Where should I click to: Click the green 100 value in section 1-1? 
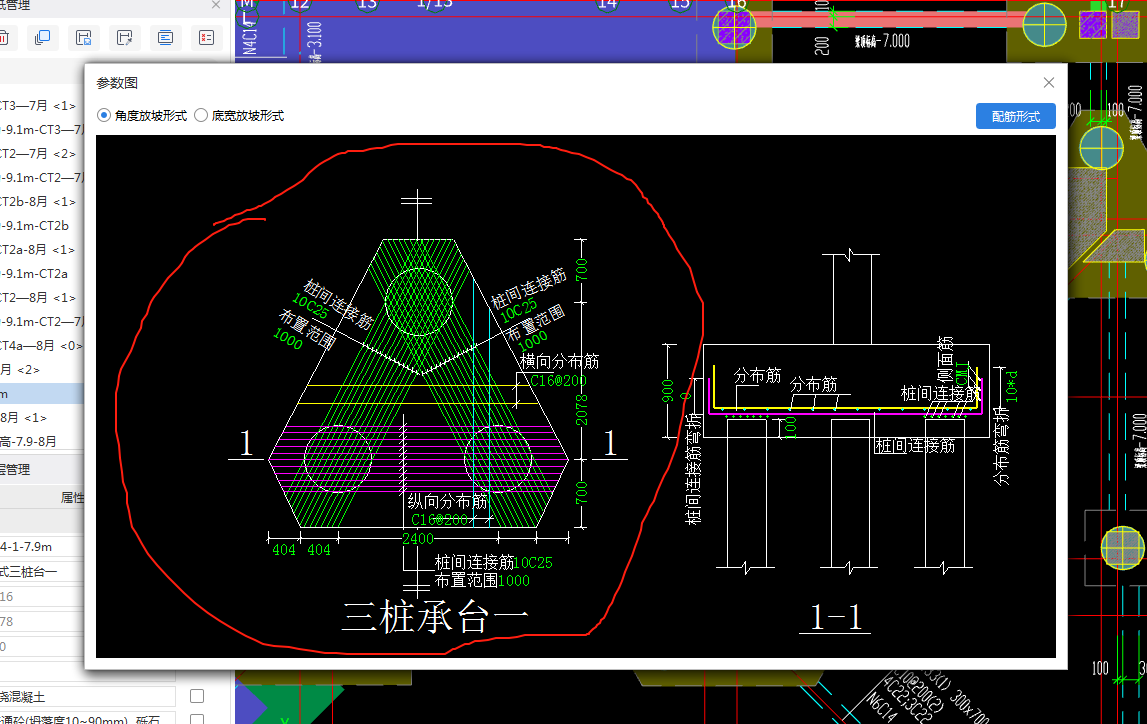tap(791, 427)
